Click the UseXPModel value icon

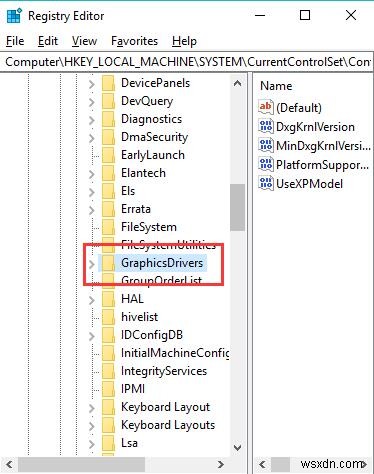(266, 183)
